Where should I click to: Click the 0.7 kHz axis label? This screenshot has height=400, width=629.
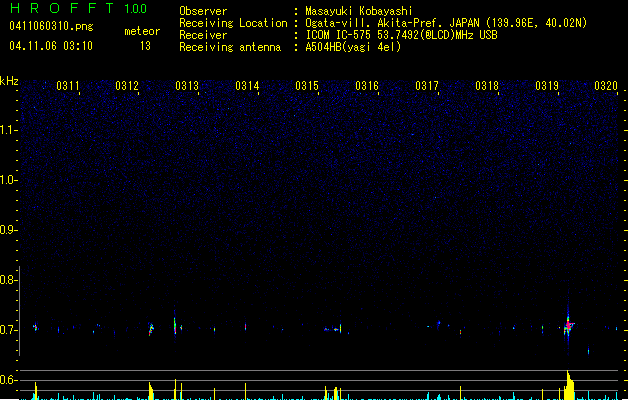(8, 330)
